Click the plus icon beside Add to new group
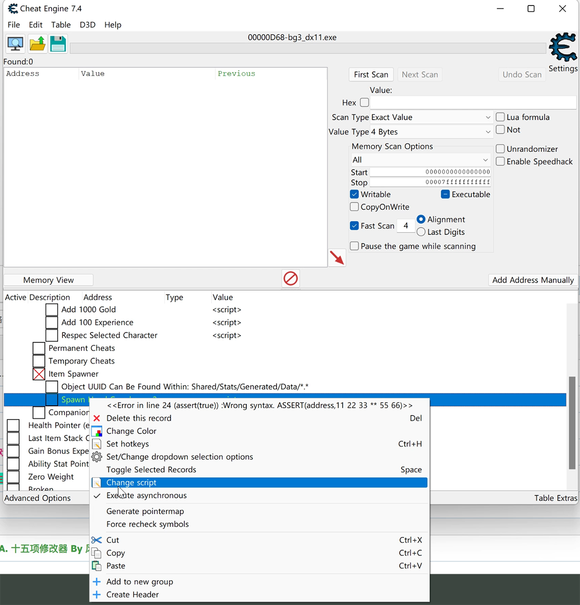 pos(97,582)
